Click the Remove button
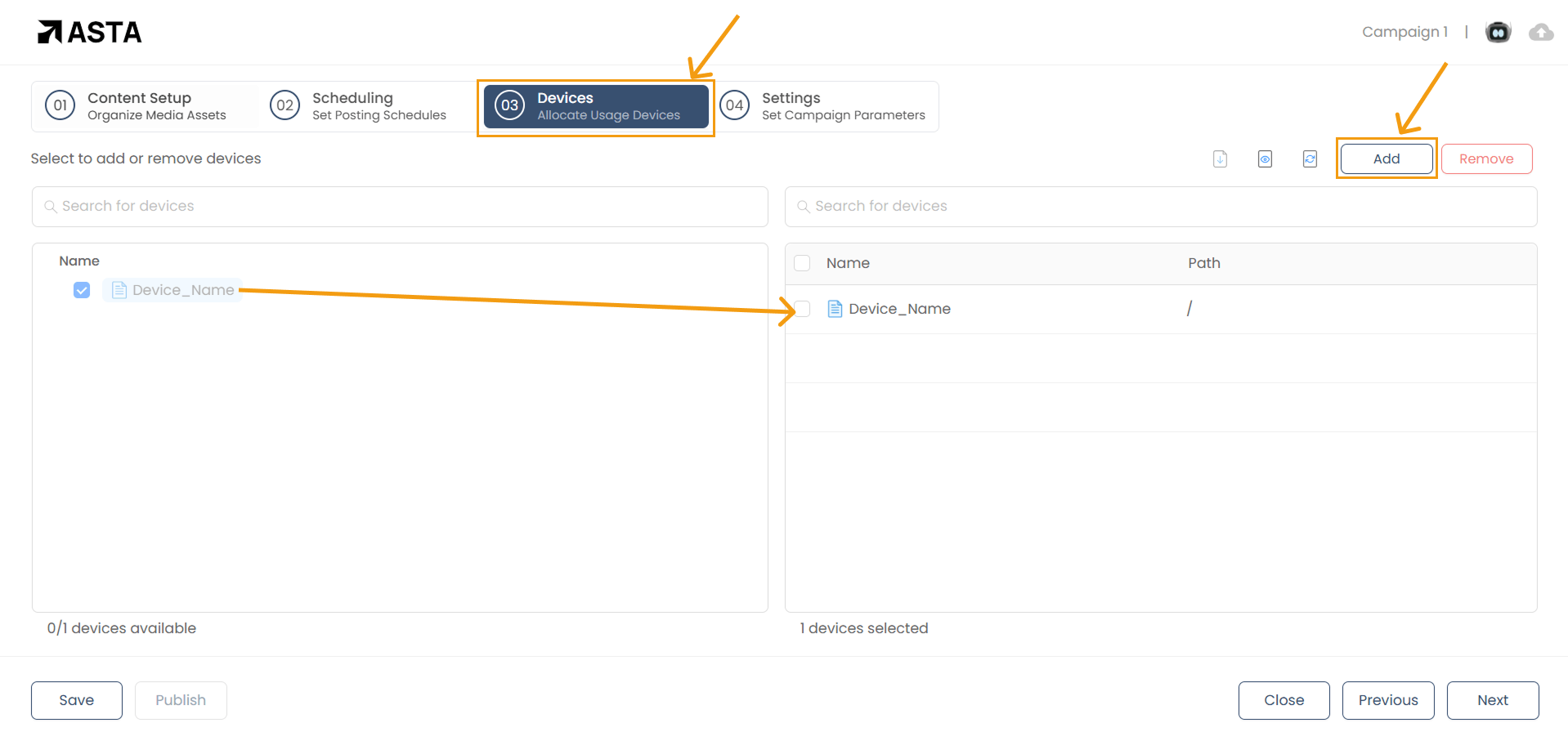 point(1486,158)
